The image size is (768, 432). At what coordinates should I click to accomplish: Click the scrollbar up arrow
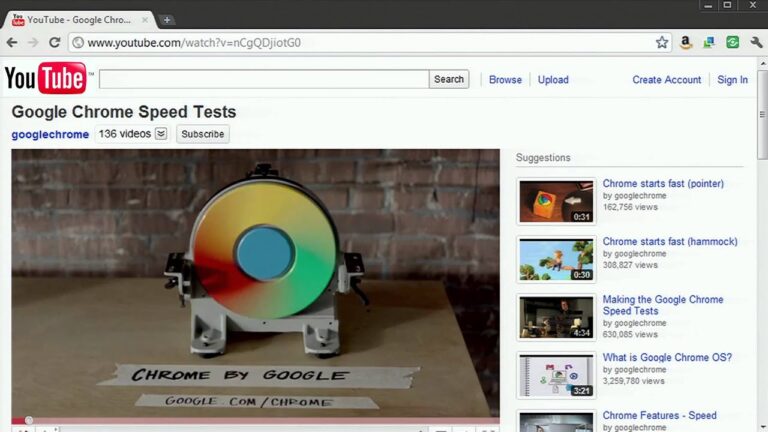coord(763,64)
